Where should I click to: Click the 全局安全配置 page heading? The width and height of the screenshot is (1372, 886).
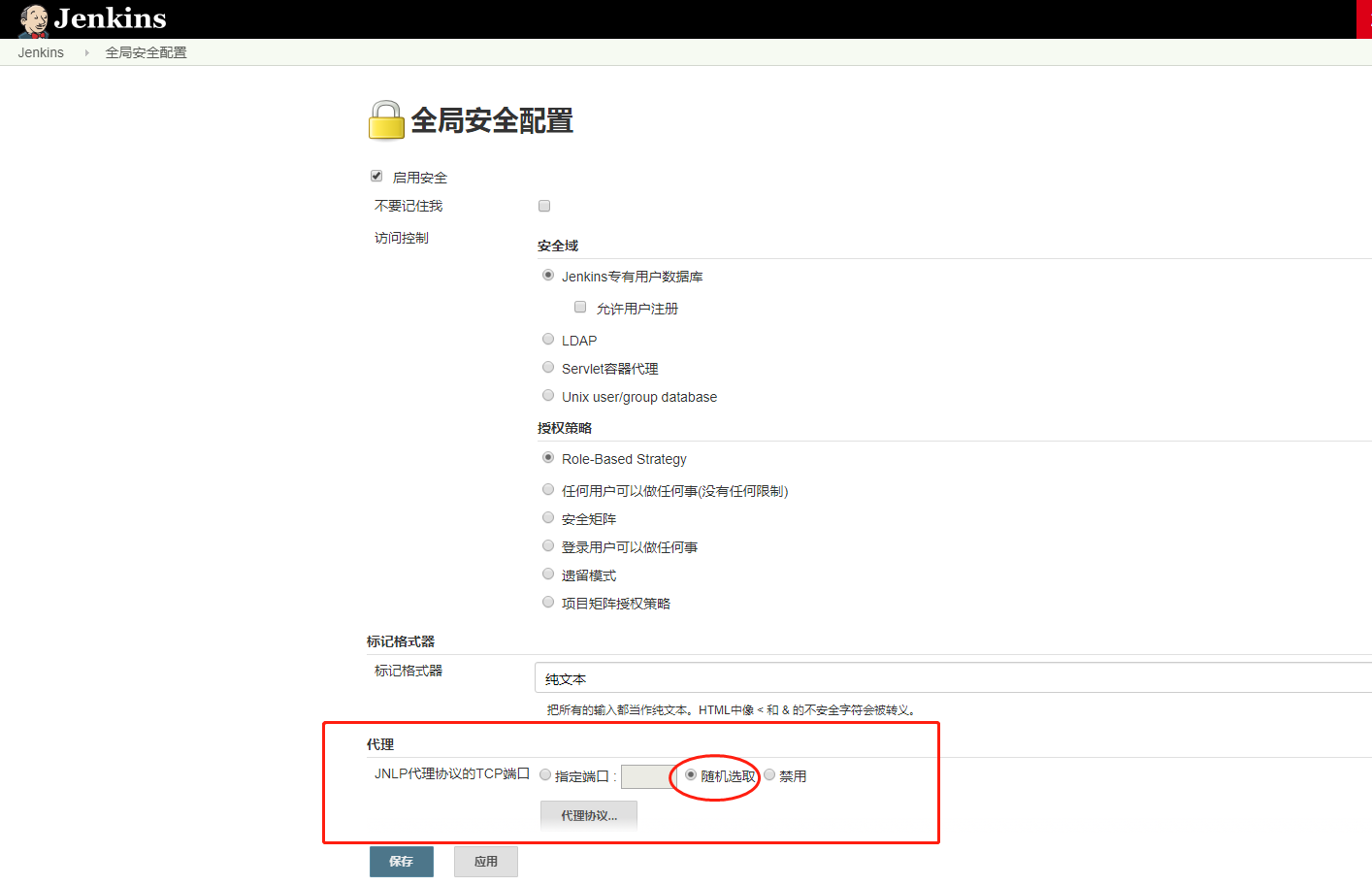pos(492,120)
